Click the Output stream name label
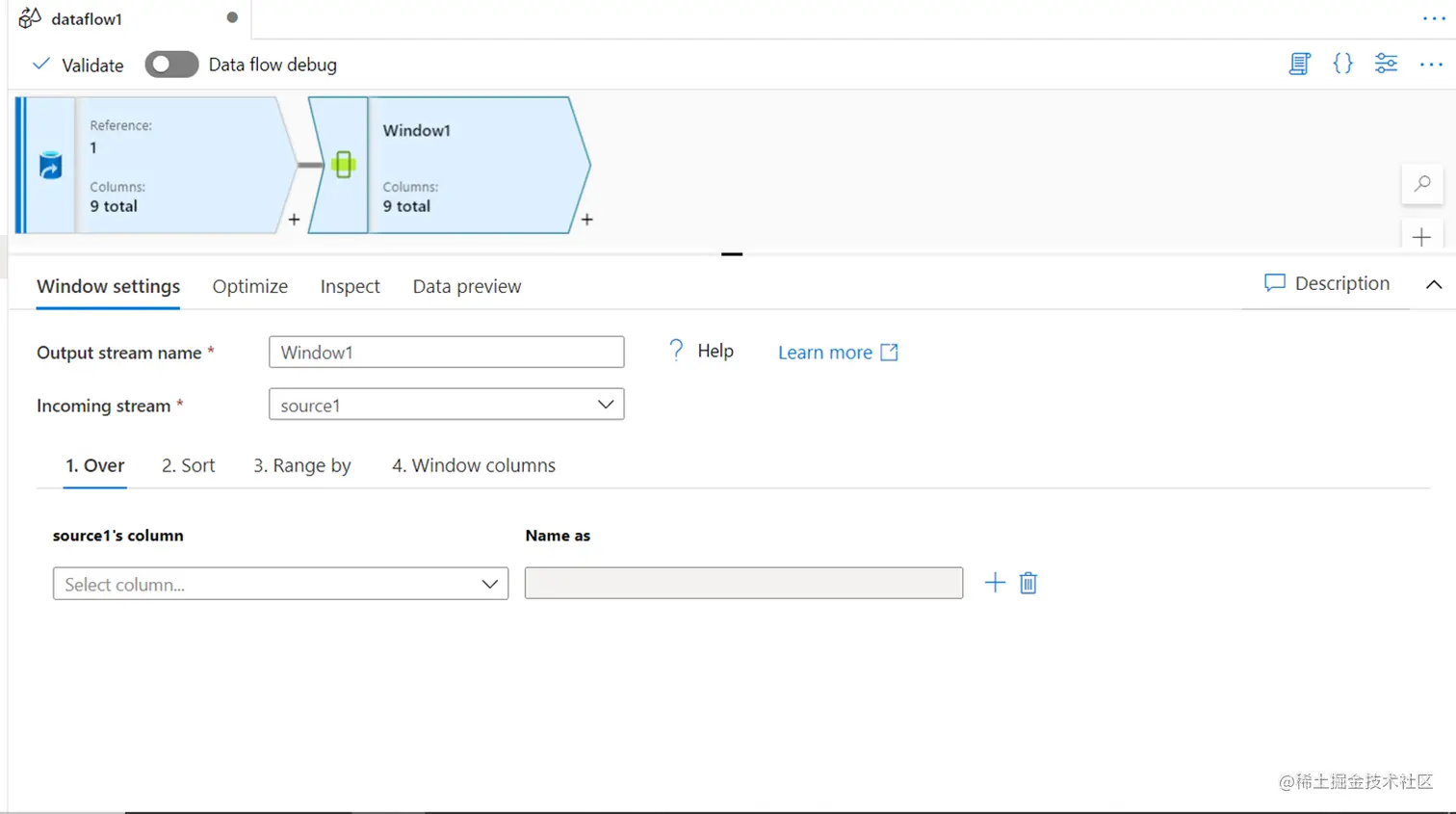The height and width of the screenshot is (814, 1456). coord(119,353)
